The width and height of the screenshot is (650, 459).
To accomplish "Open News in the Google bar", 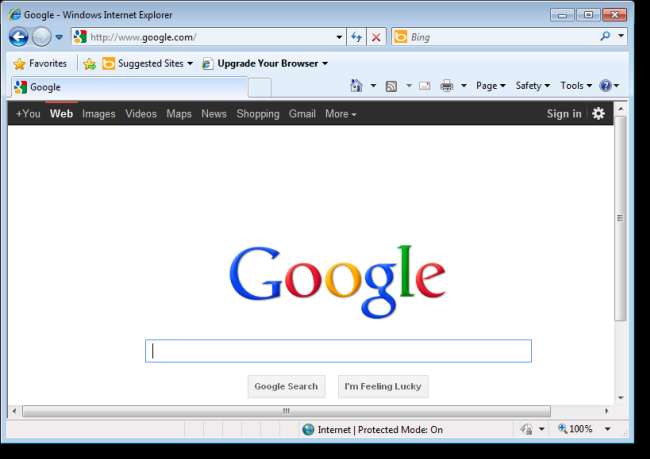I will coord(214,114).
